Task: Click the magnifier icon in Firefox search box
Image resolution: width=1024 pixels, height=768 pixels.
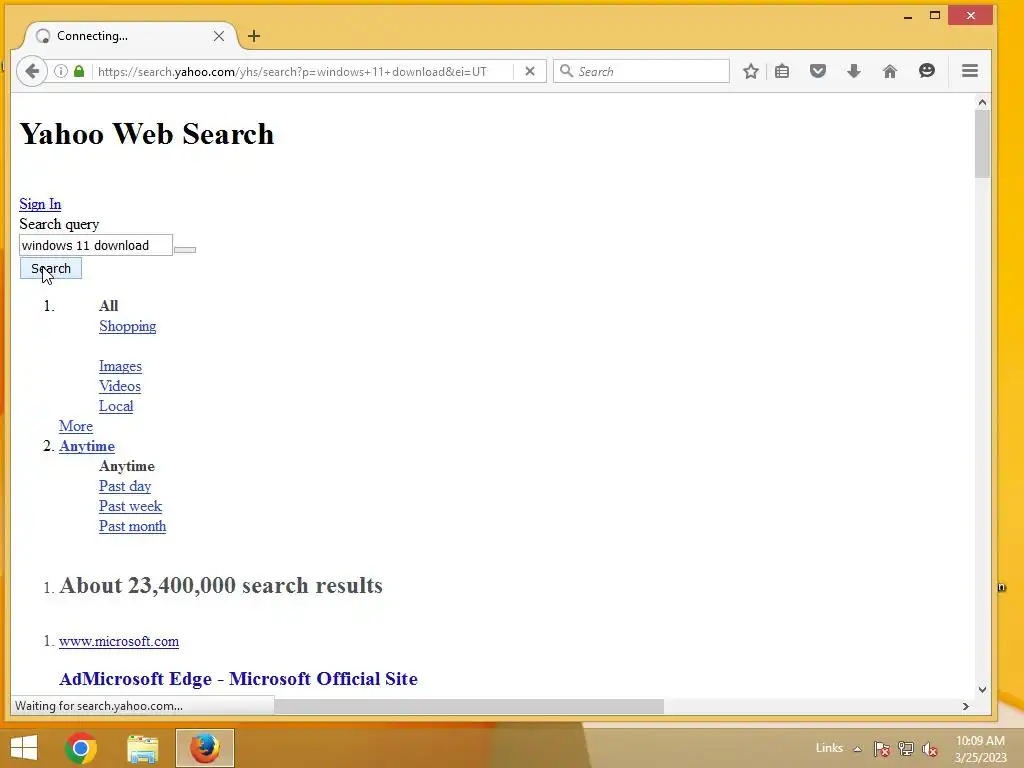Action: (x=566, y=71)
